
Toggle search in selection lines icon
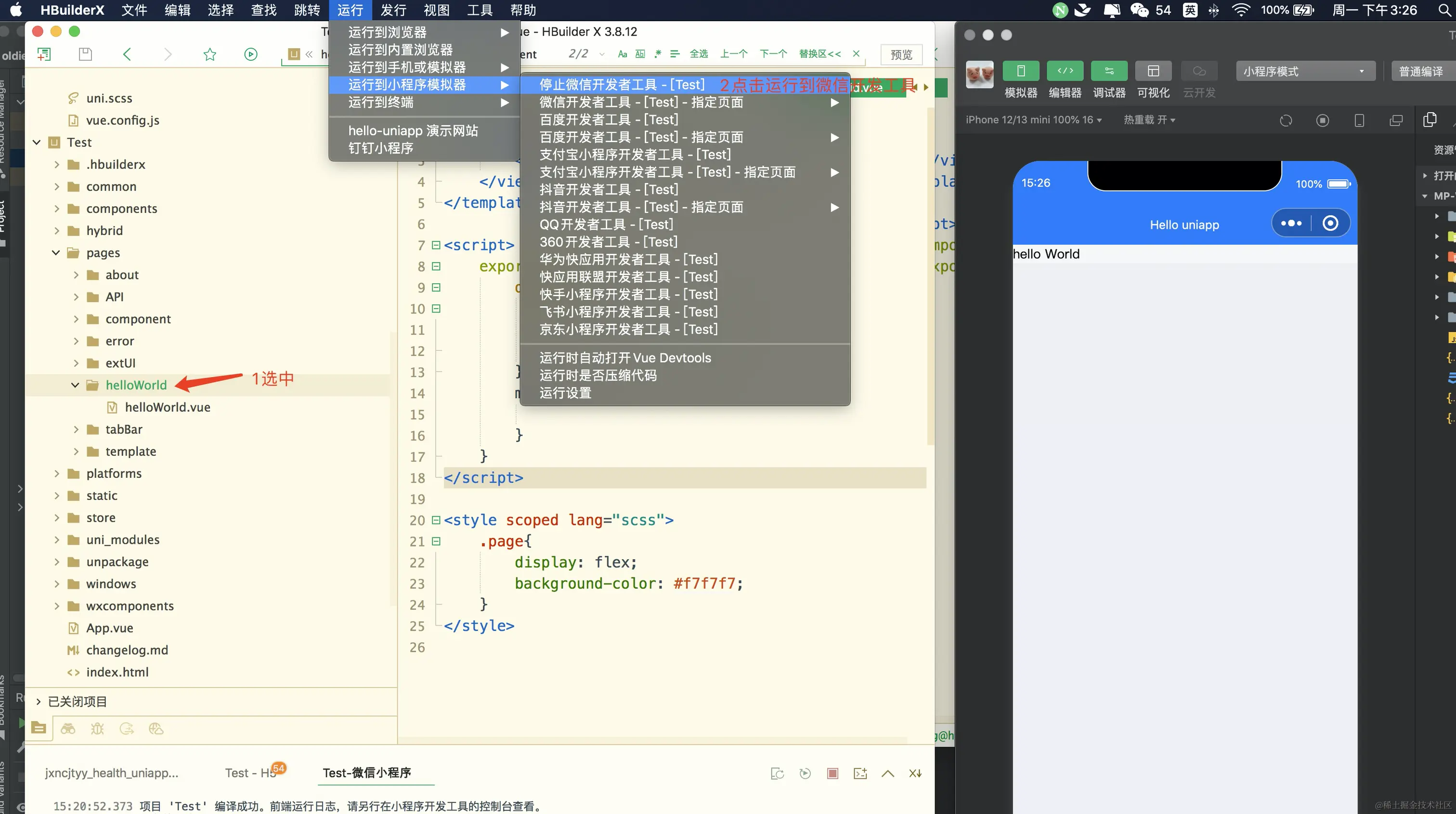tap(674, 54)
